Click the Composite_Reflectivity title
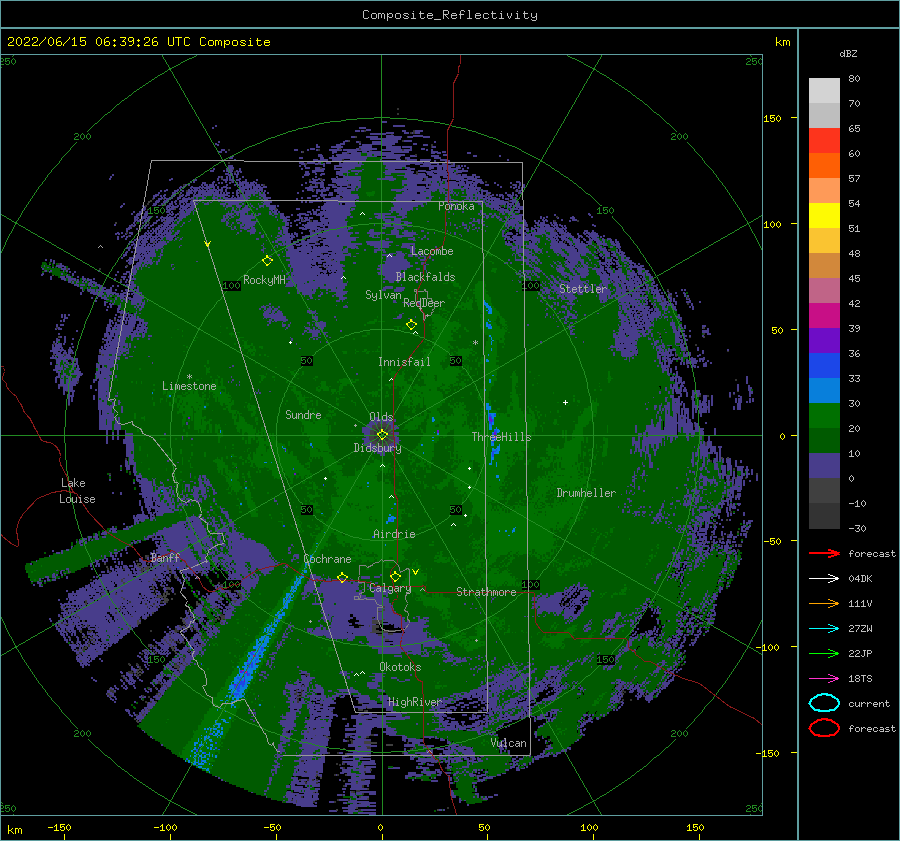Image resolution: width=900 pixels, height=841 pixels. pos(449,15)
